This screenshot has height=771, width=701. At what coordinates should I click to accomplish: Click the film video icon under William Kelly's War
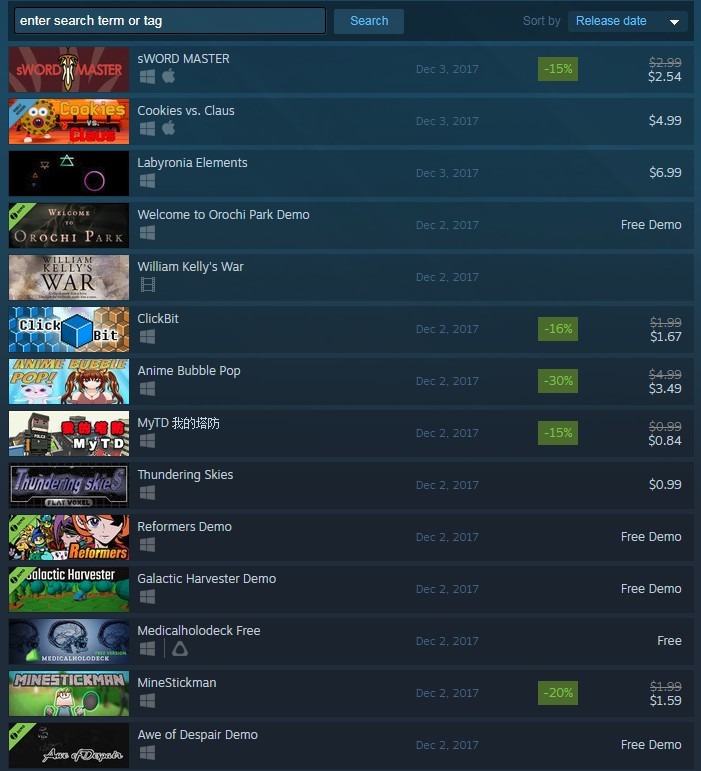(x=148, y=285)
